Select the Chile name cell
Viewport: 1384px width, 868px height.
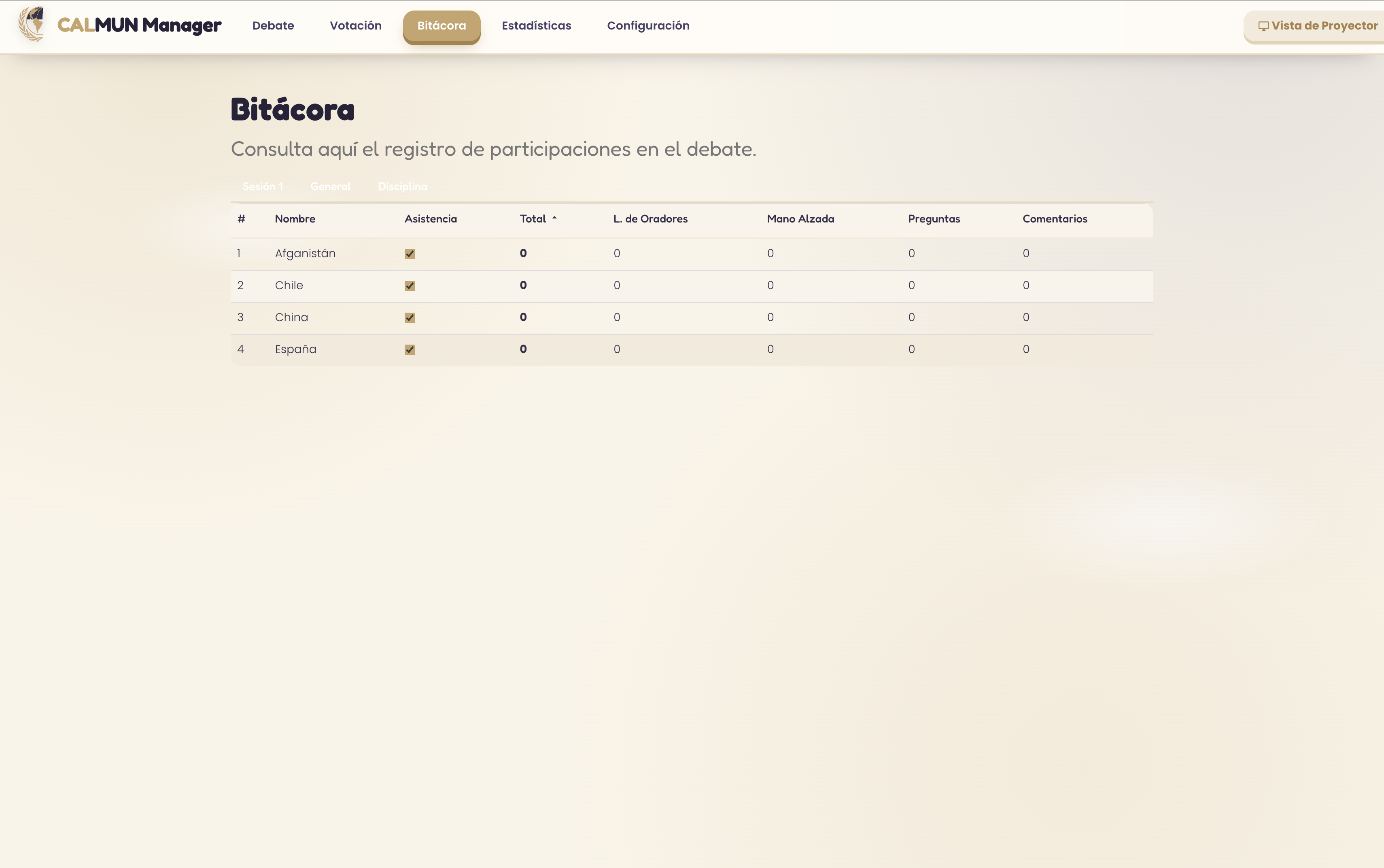click(x=288, y=285)
